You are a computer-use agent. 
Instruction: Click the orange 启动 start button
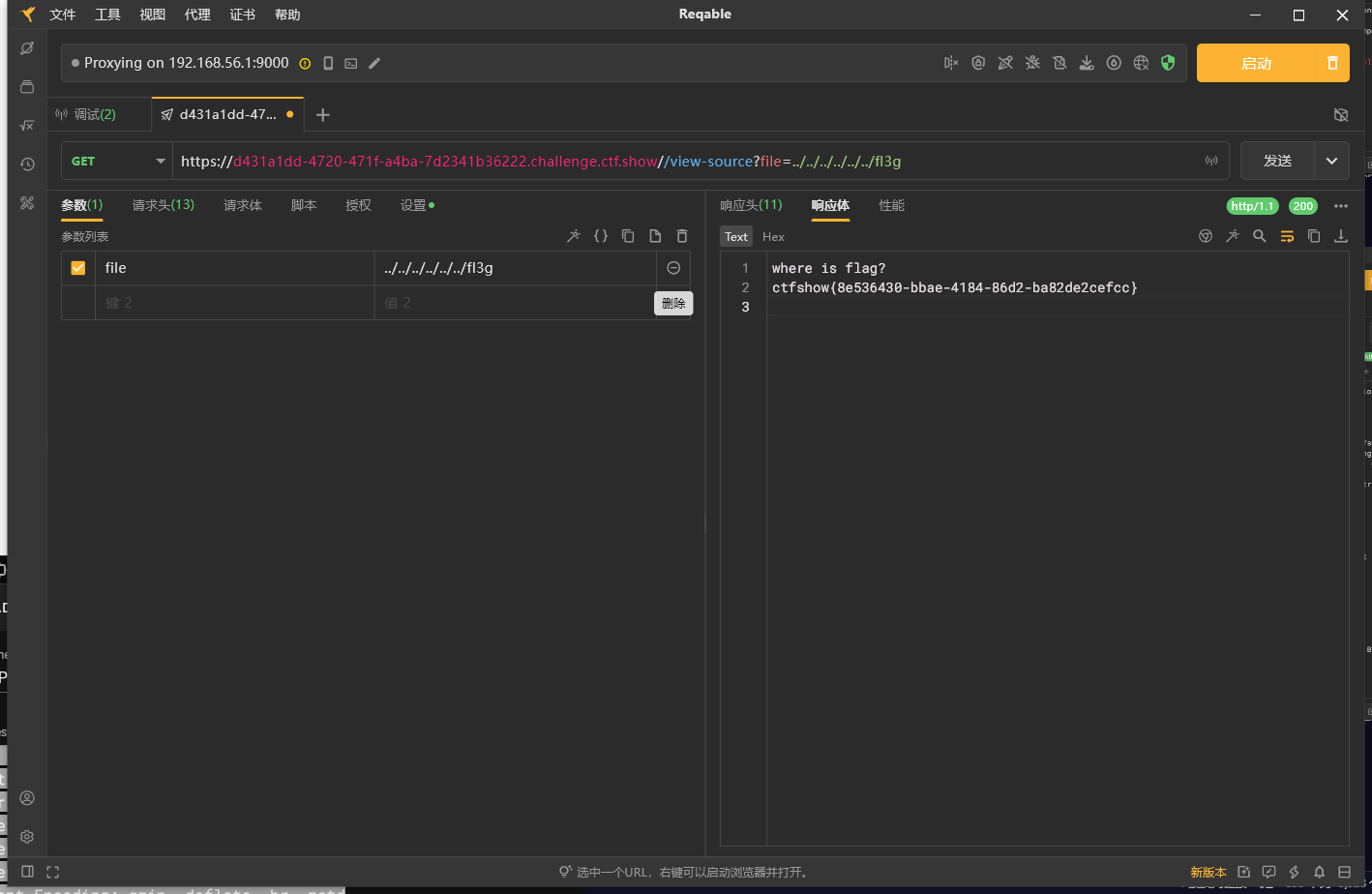pos(1256,63)
